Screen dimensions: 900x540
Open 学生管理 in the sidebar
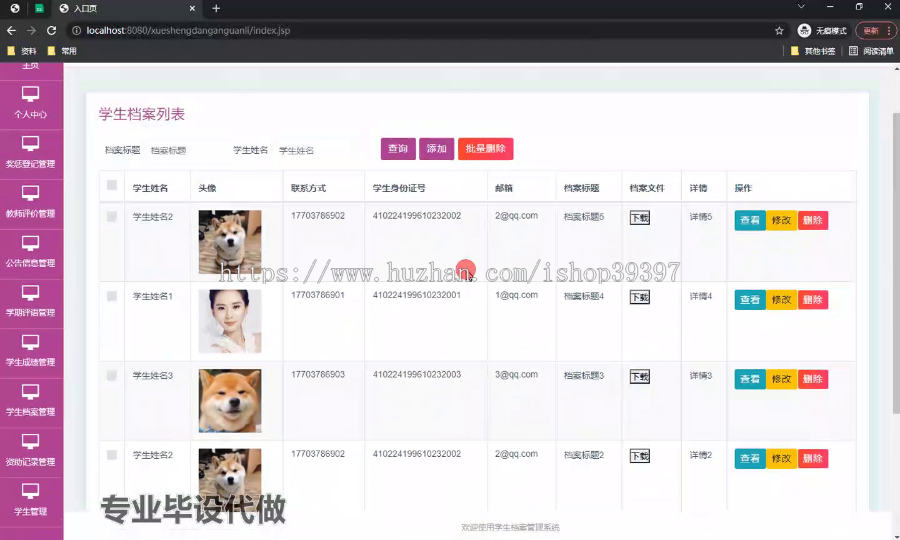[31, 501]
